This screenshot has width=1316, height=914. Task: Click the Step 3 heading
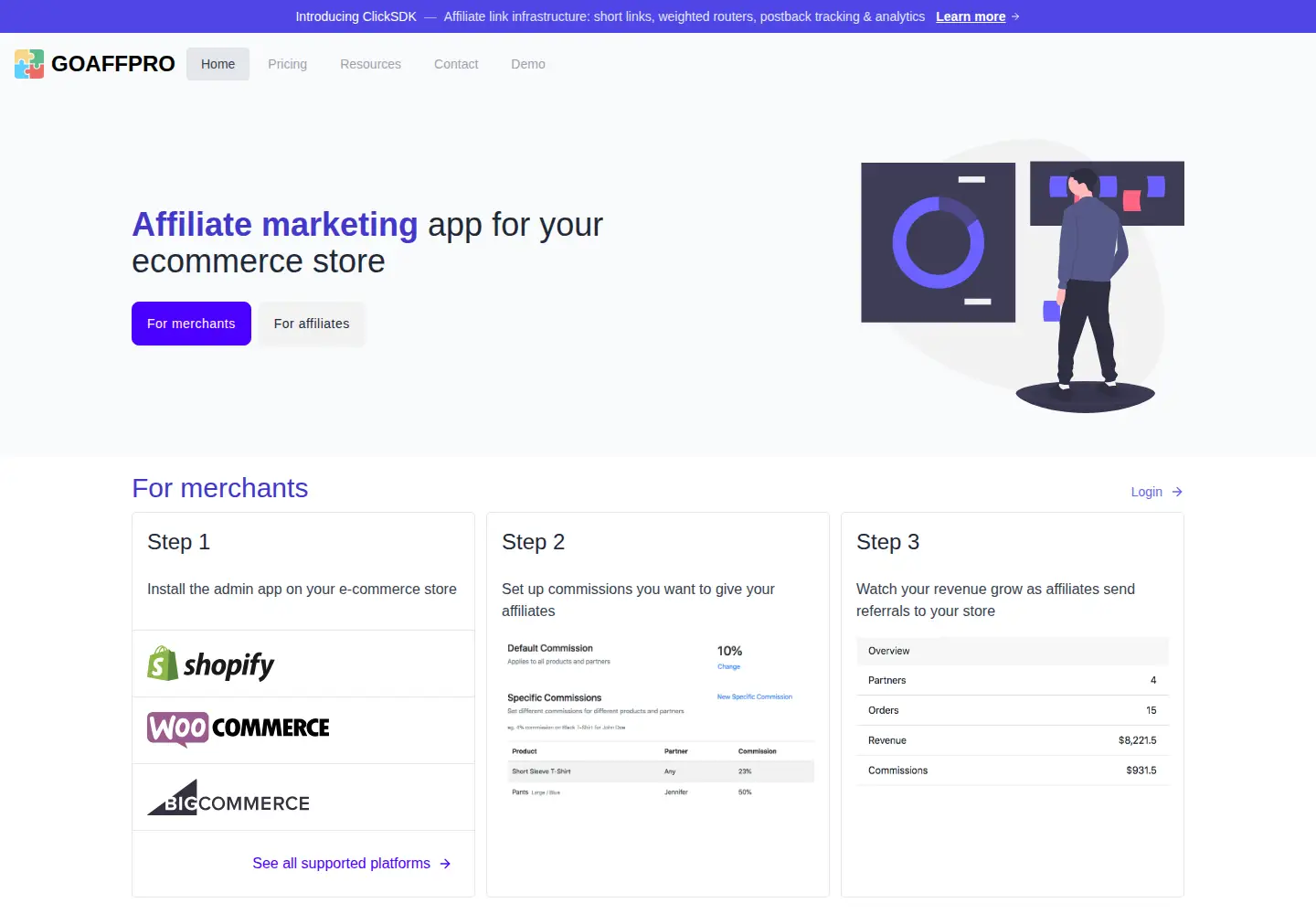tap(887, 542)
